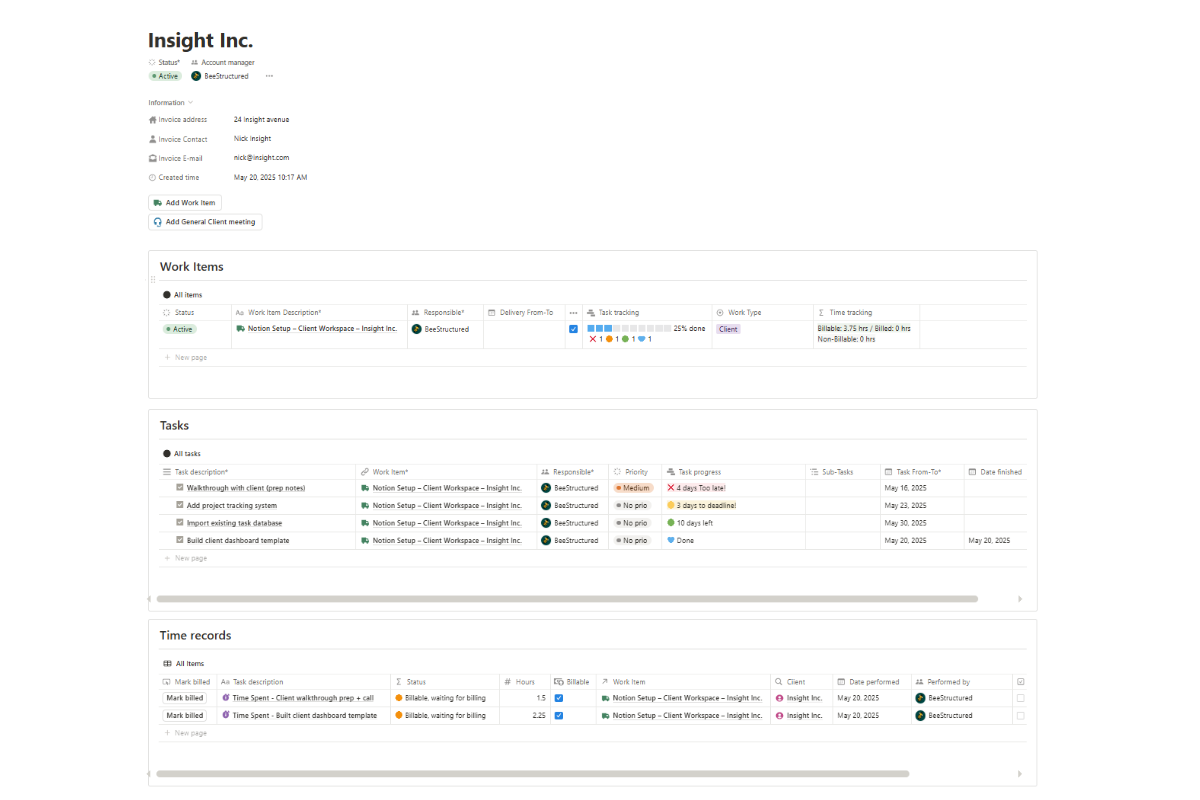
Task: Click the Time records horizontal scrollbar
Action: [532, 774]
